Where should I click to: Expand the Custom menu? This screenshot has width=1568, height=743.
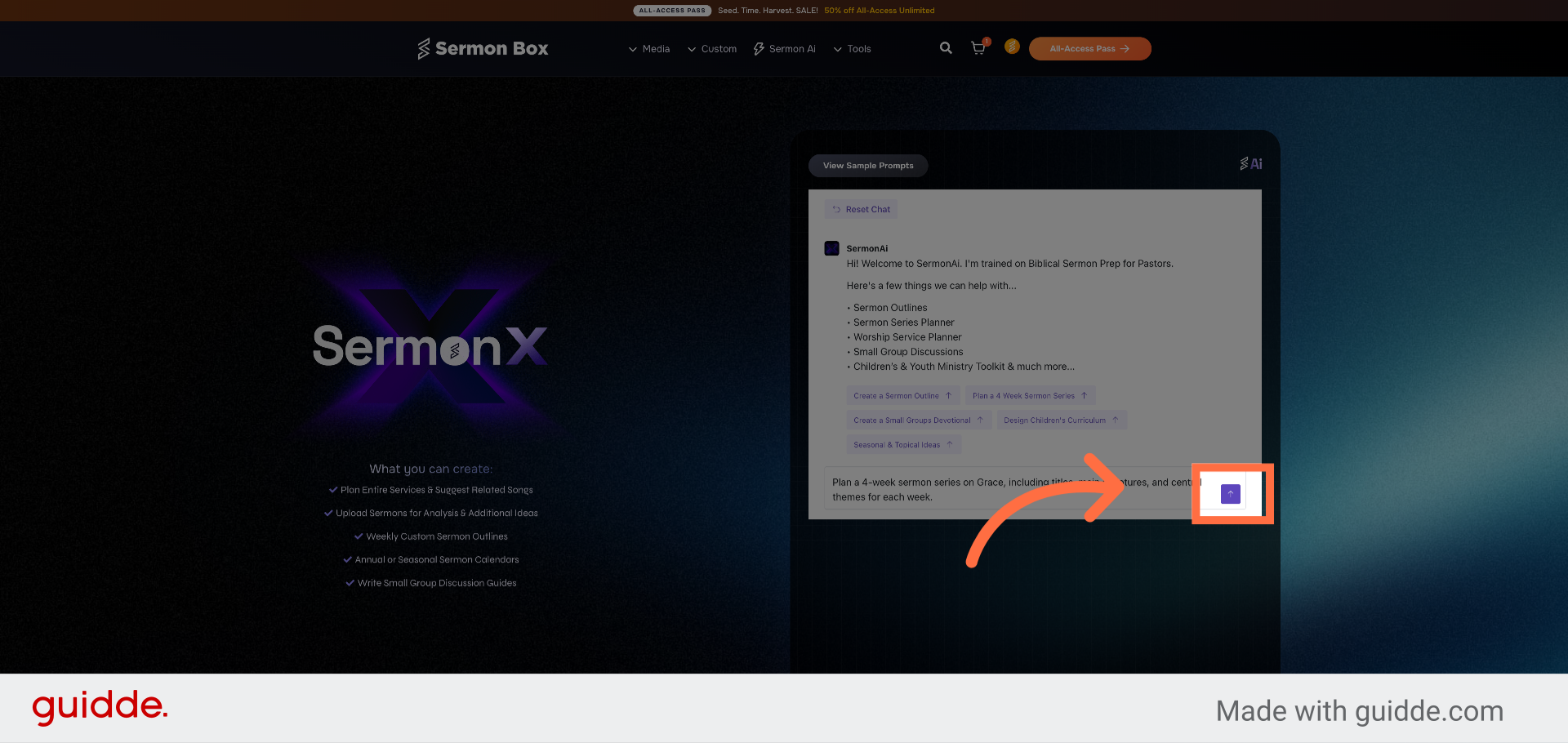pyautogui.click(x=712, y=49)
